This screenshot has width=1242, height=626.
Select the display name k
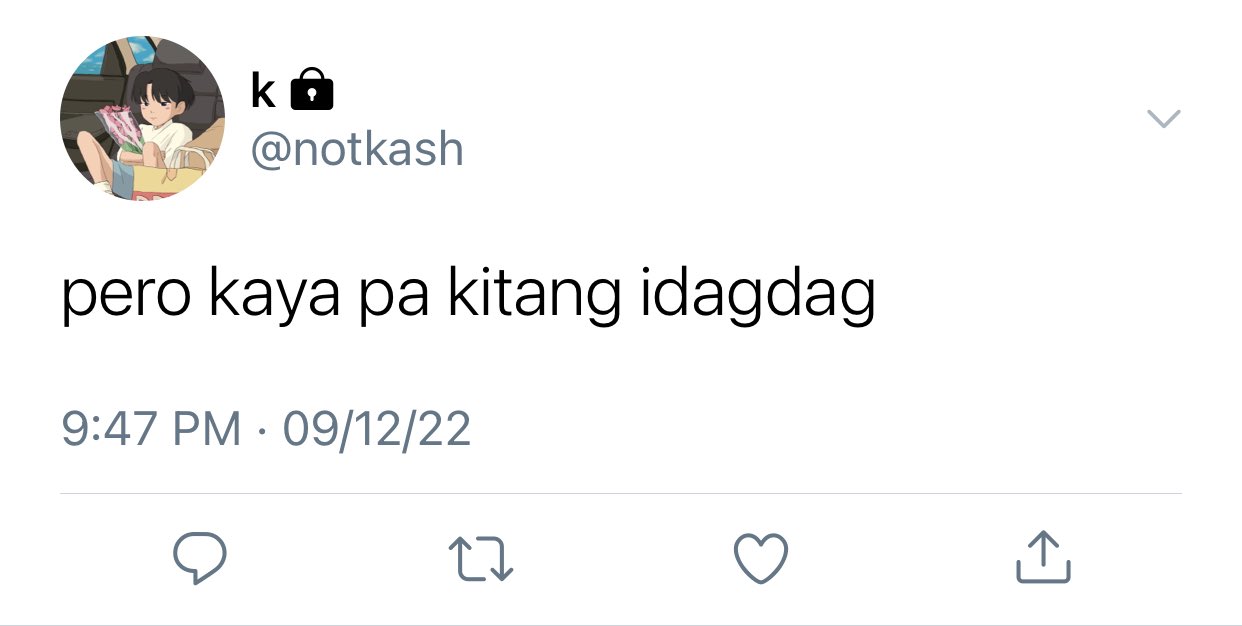click(263, 90)
